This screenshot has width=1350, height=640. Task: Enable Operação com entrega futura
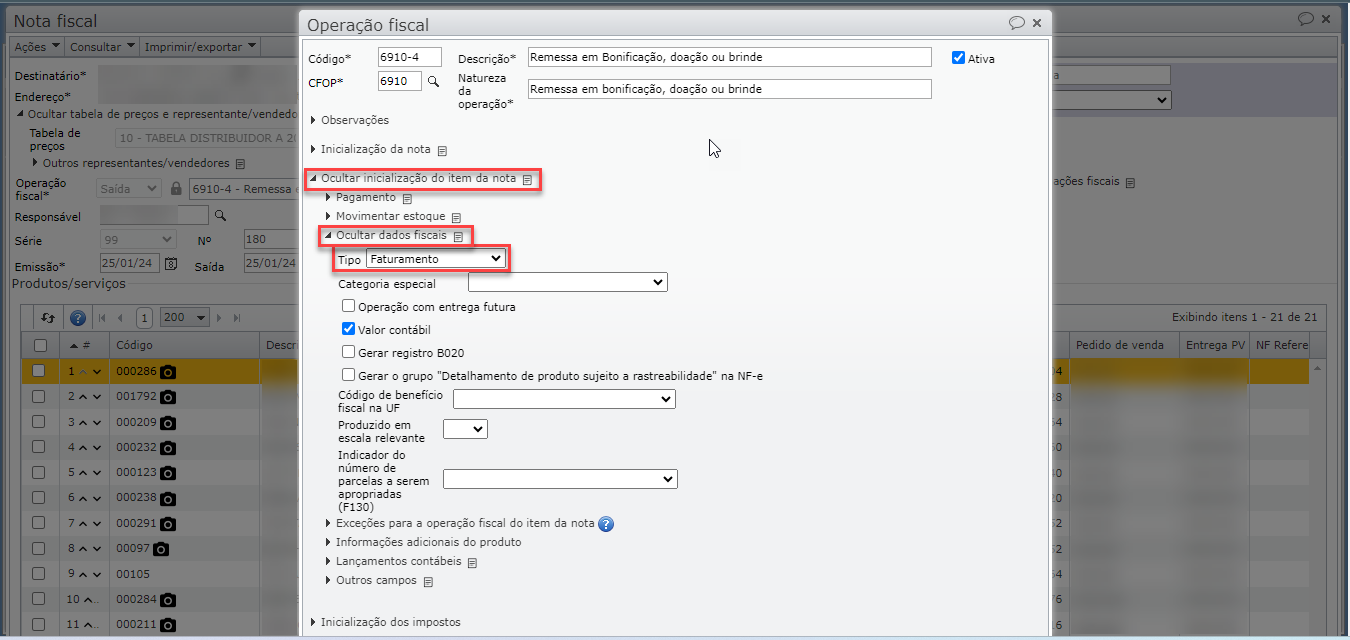click(348, 306)
